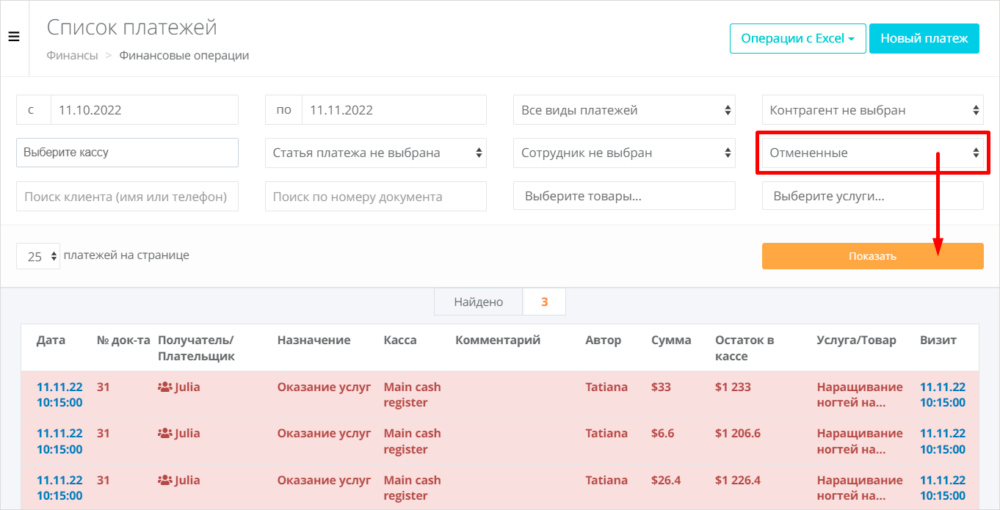Click the end date field 11.11.2022
Screen dimensions: 1000x510
pos(392,110)
